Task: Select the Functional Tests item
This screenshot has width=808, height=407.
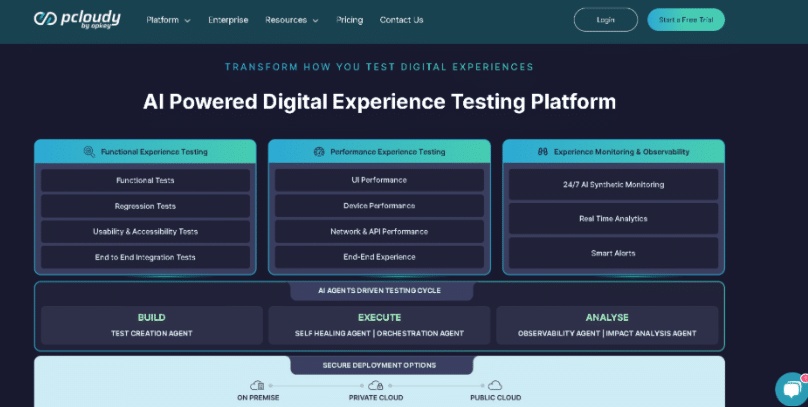Action: pyautogui.click(x=145, y=180)
